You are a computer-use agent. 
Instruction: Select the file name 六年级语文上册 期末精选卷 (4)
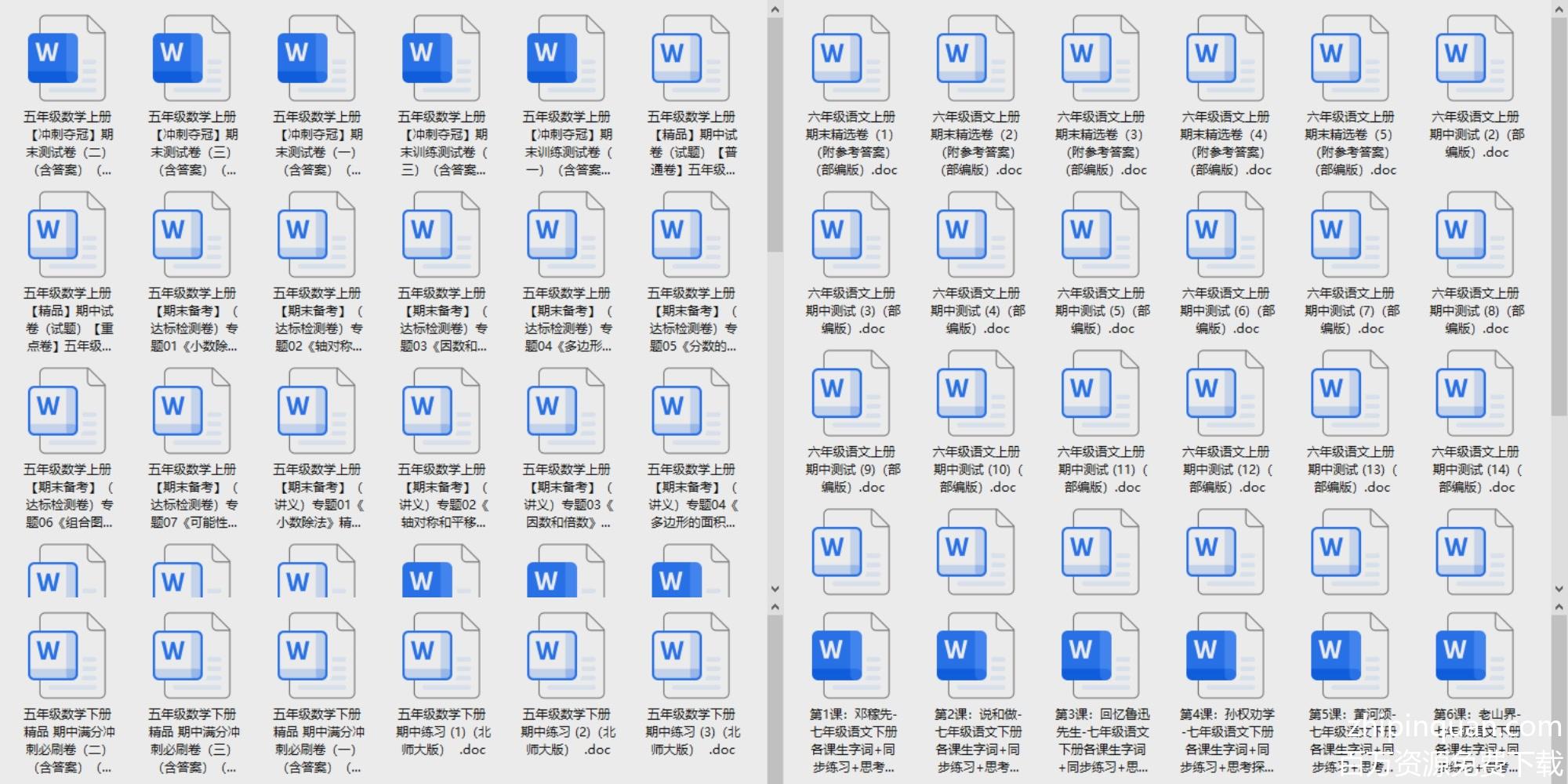click(x=1226, y=143)
